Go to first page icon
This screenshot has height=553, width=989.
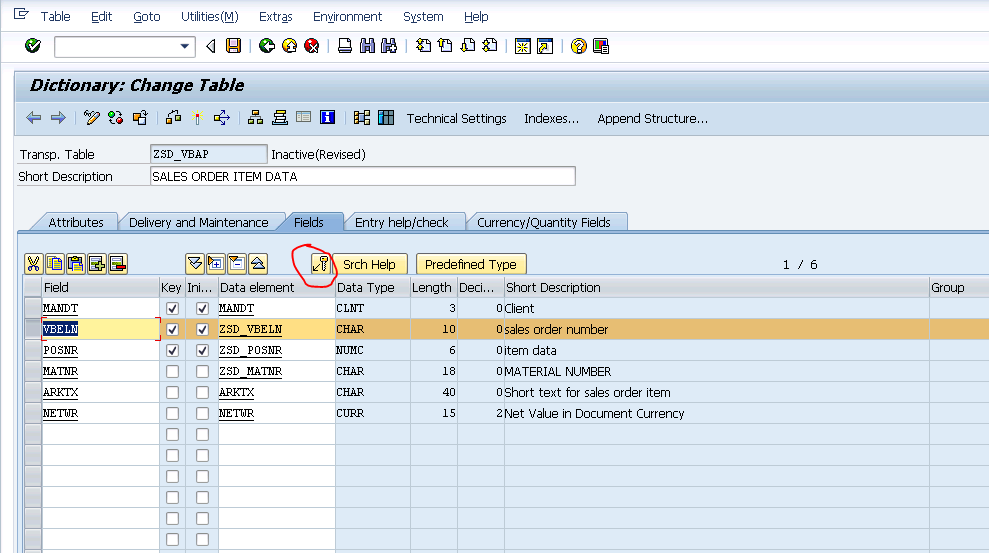[x=423, y=46]
